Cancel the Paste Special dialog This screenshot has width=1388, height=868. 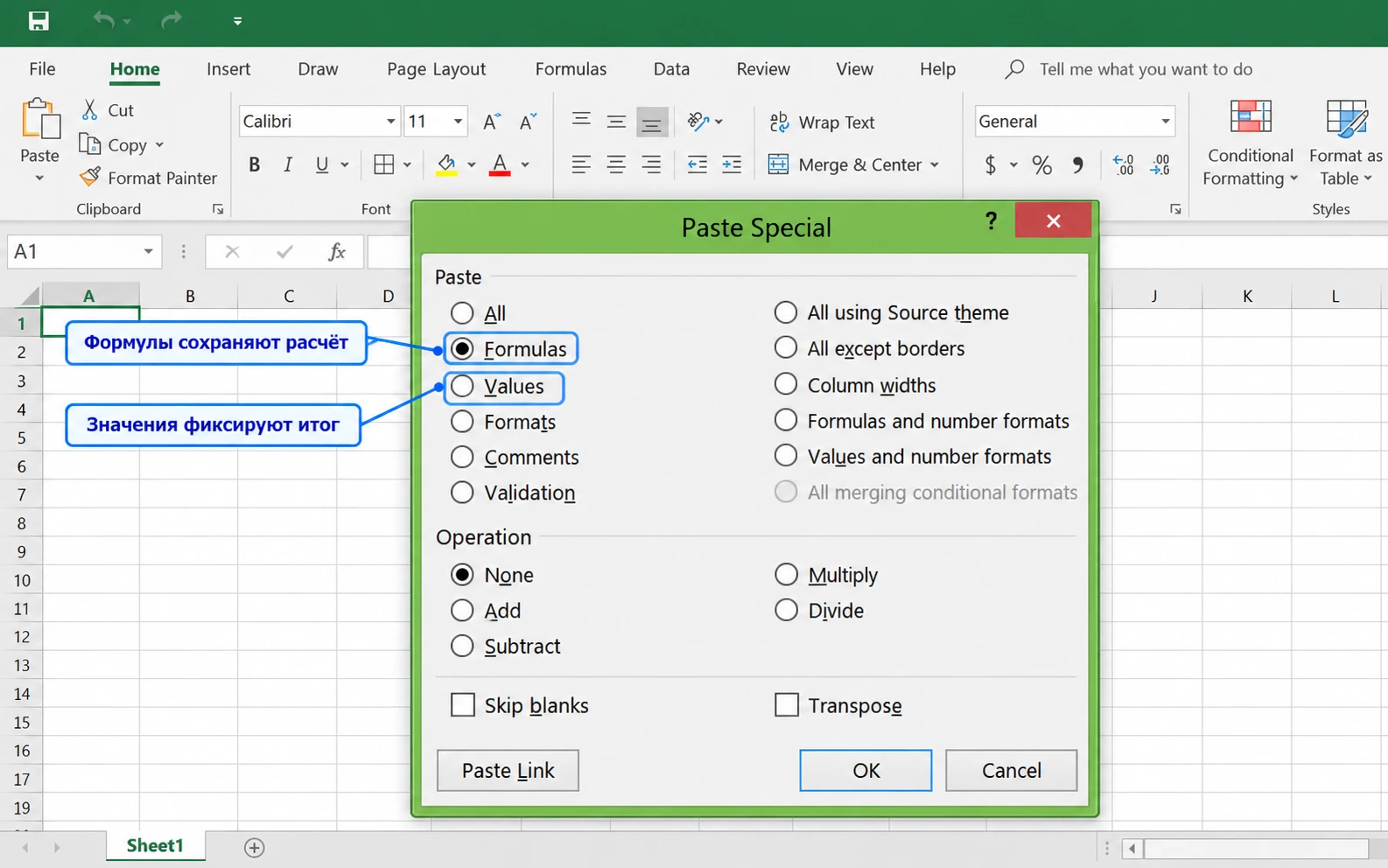point(1011,770)
